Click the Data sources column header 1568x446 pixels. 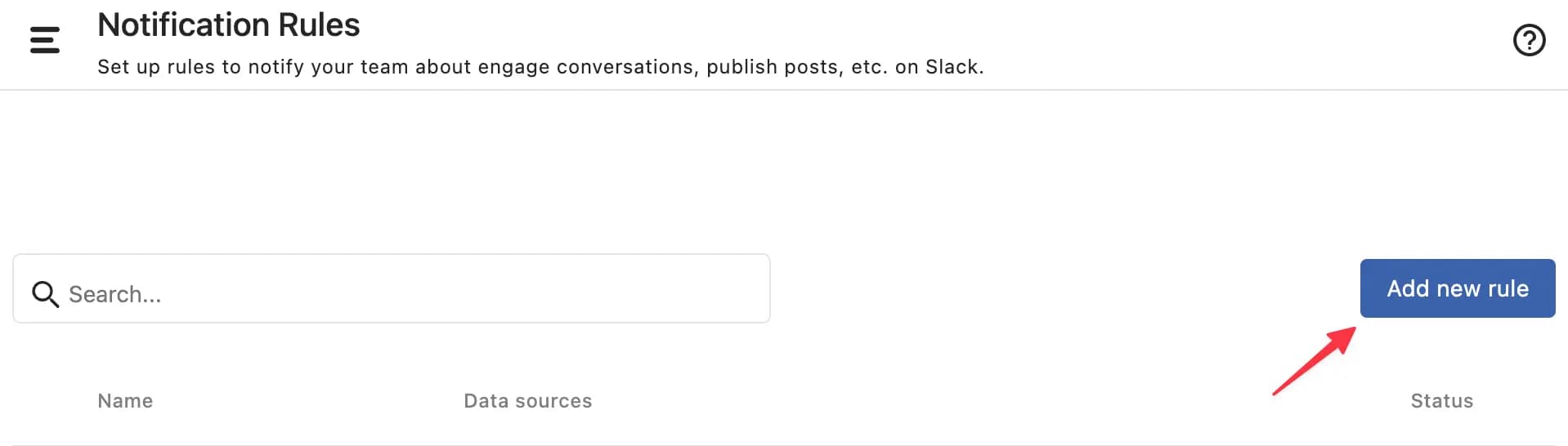tap(527, 401)
